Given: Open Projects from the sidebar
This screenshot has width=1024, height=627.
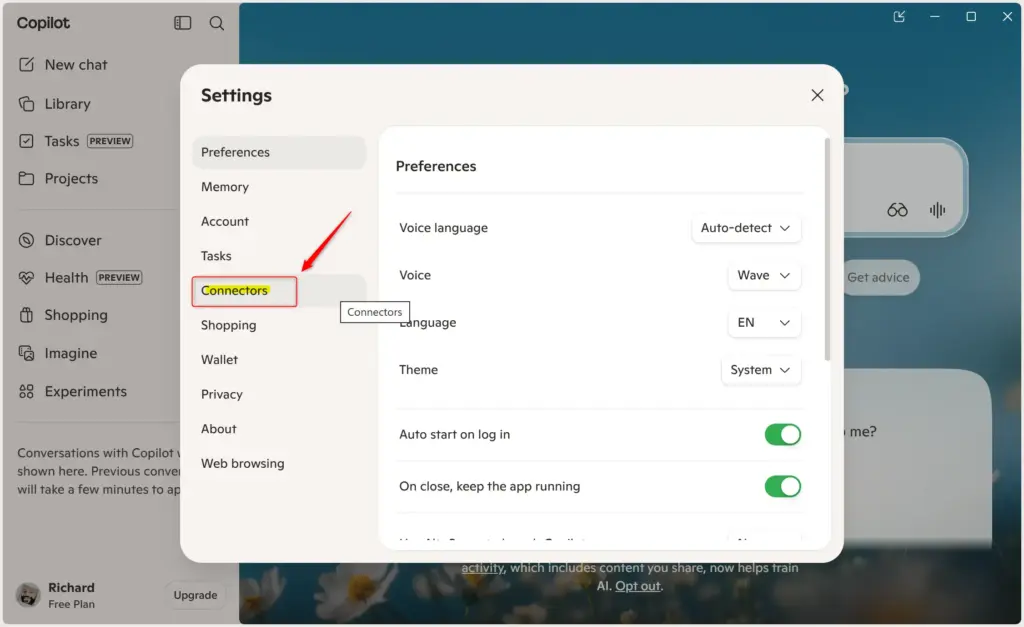Looking at the screenshot, I should [71, 178].
